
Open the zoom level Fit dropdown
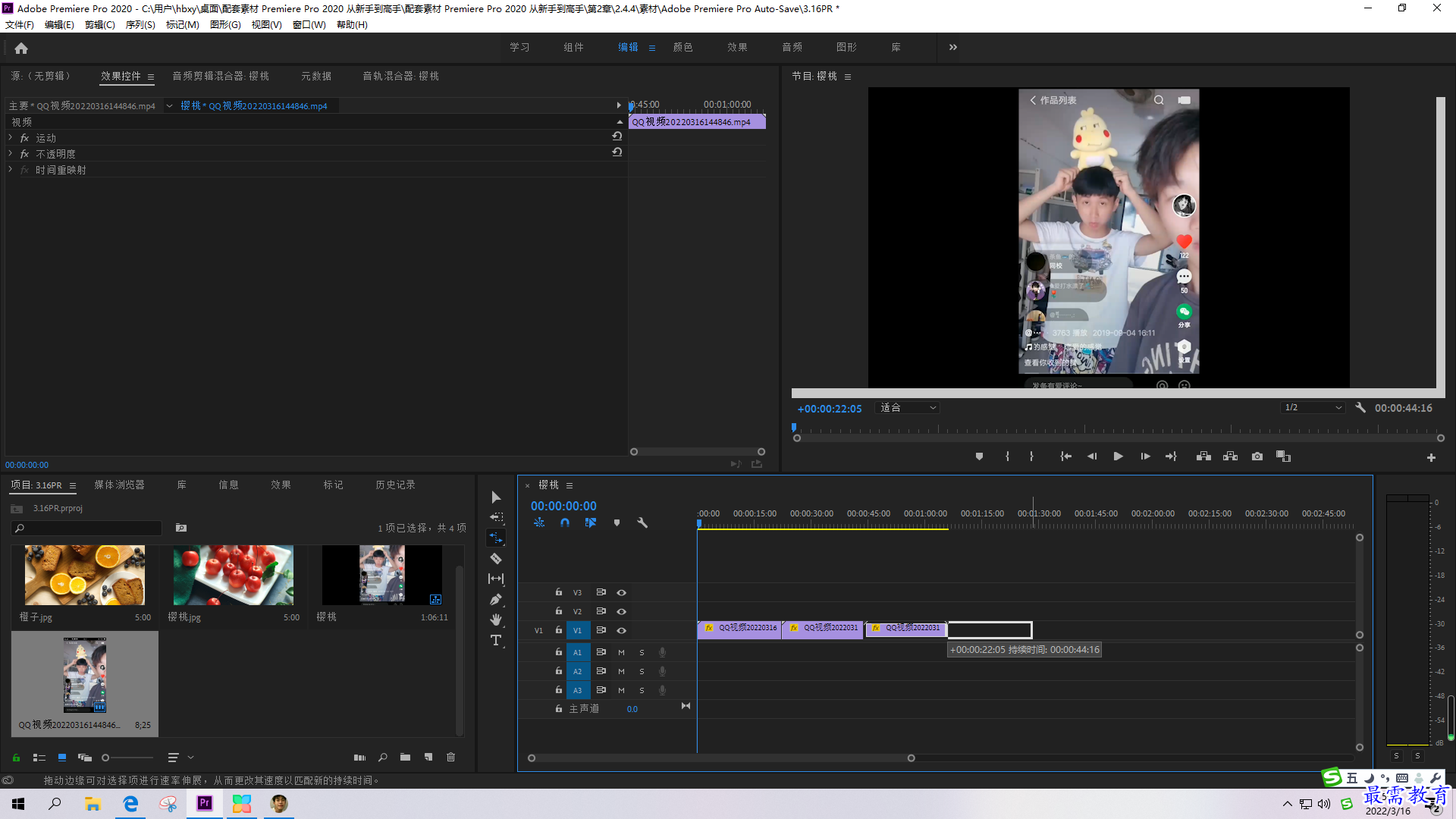pos(908,408)
